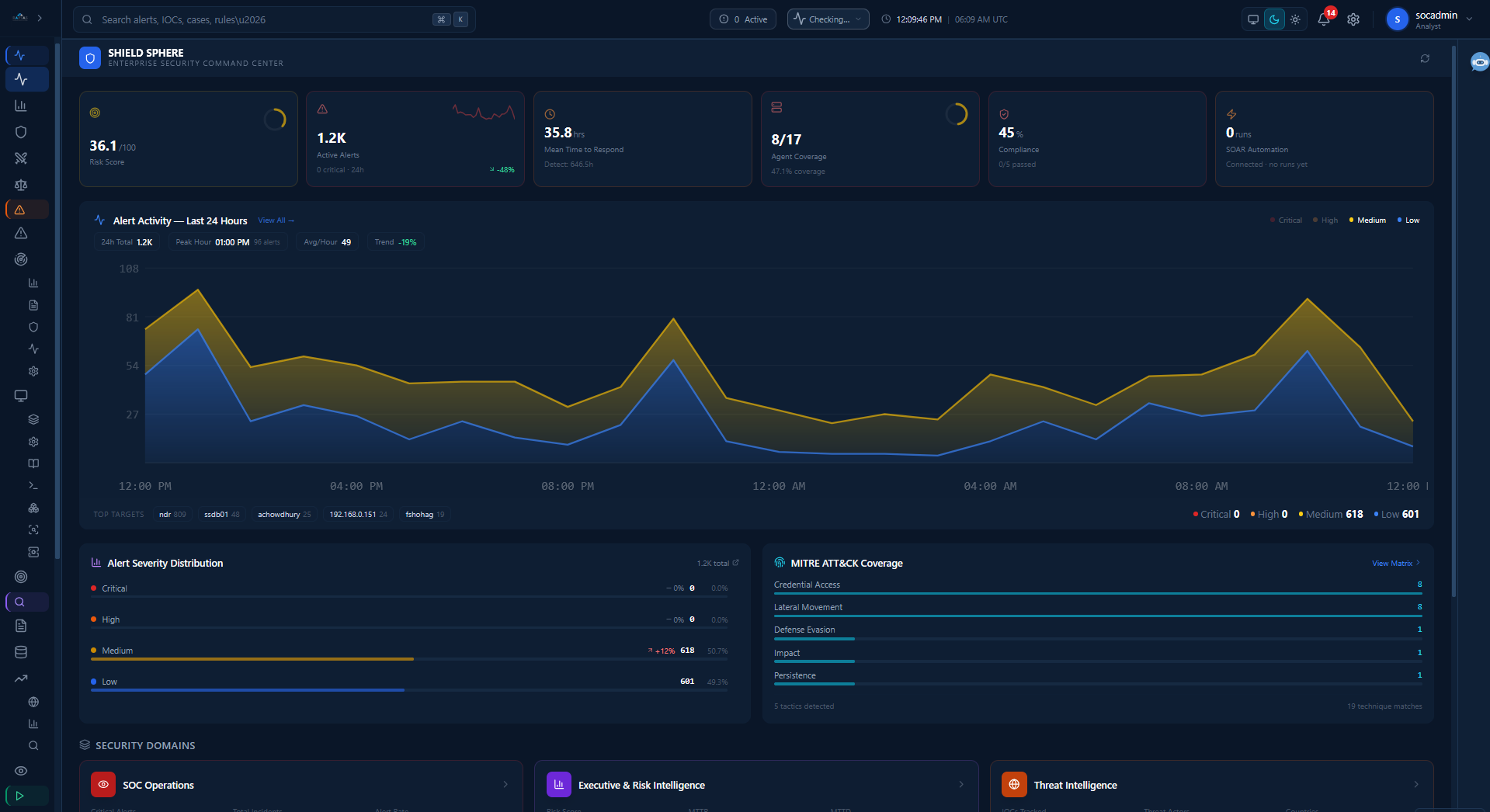Open the settings gear in top bar

coord(1353,19)
